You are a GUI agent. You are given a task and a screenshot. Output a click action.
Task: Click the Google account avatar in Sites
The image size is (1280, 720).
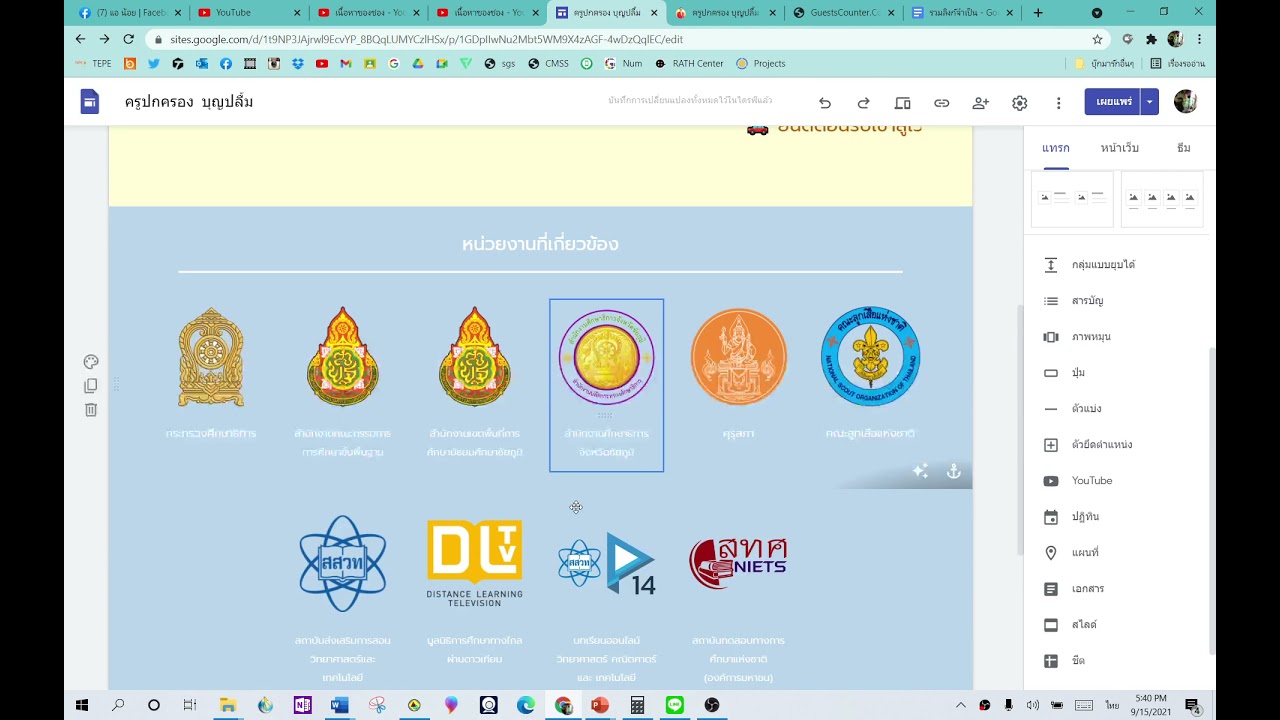(x=1185, y=102)
